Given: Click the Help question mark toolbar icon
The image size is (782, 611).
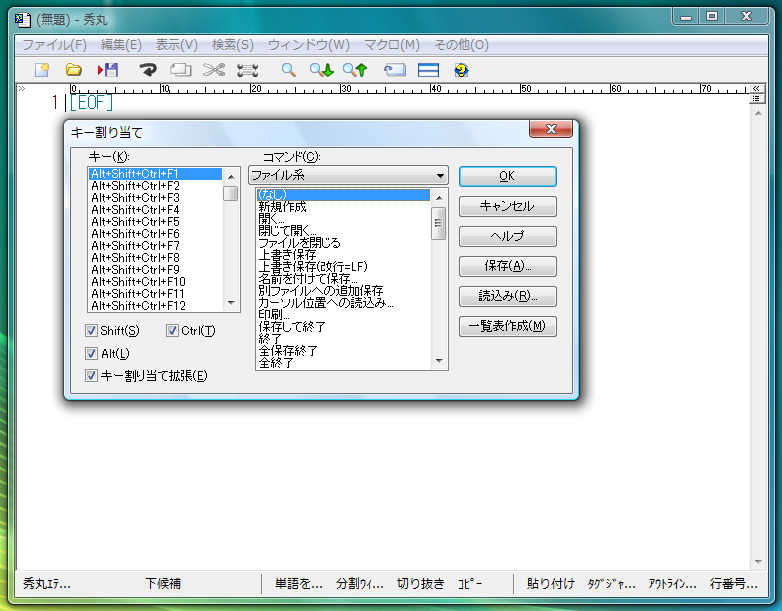Looking at the screenshot, I should click(x=461, y=70).
